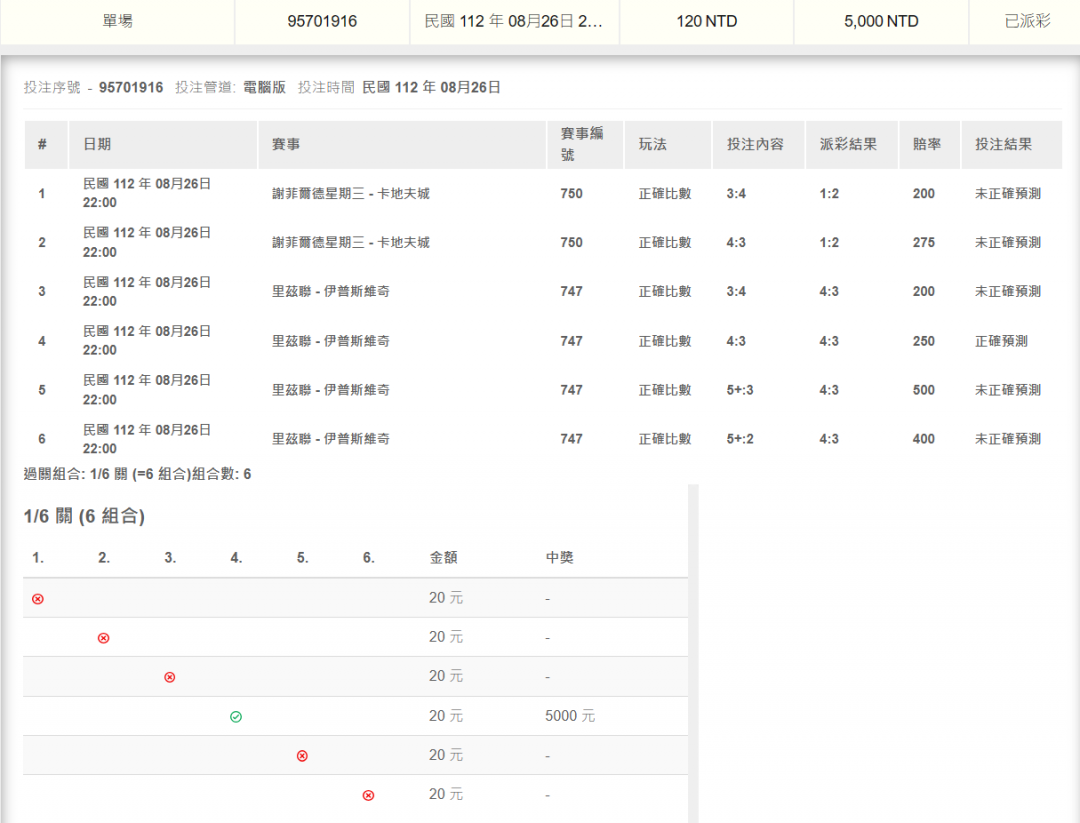The width and height of the screenshot is (1080, 823).
Task: Click match name in row 4
Action: (331, 341)
